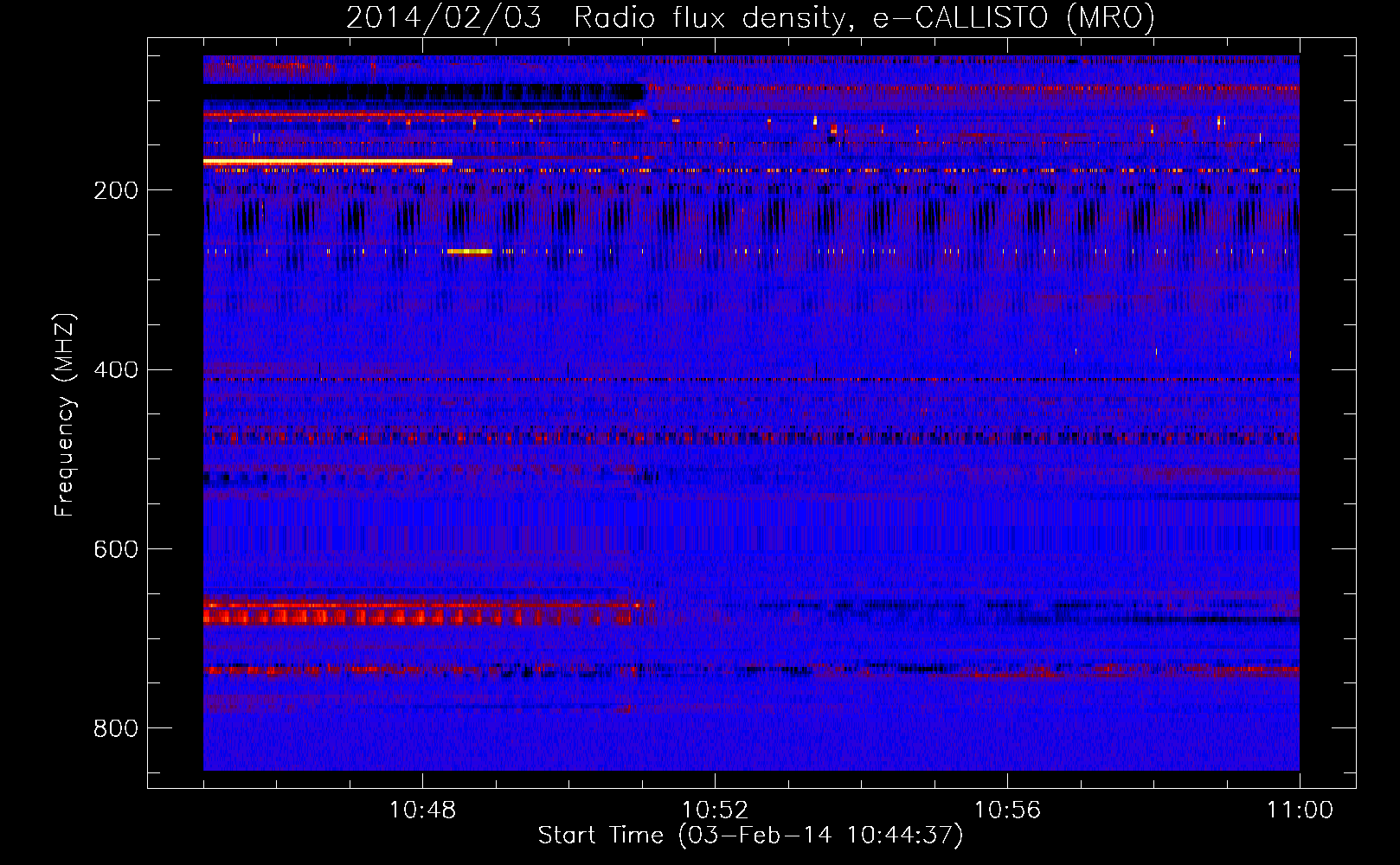This screenshot has width=1400, height=865.
Task: Click the 'Start Time (03-Feb-14 10:44:37)' label
Action: click(x=750, y=836)
